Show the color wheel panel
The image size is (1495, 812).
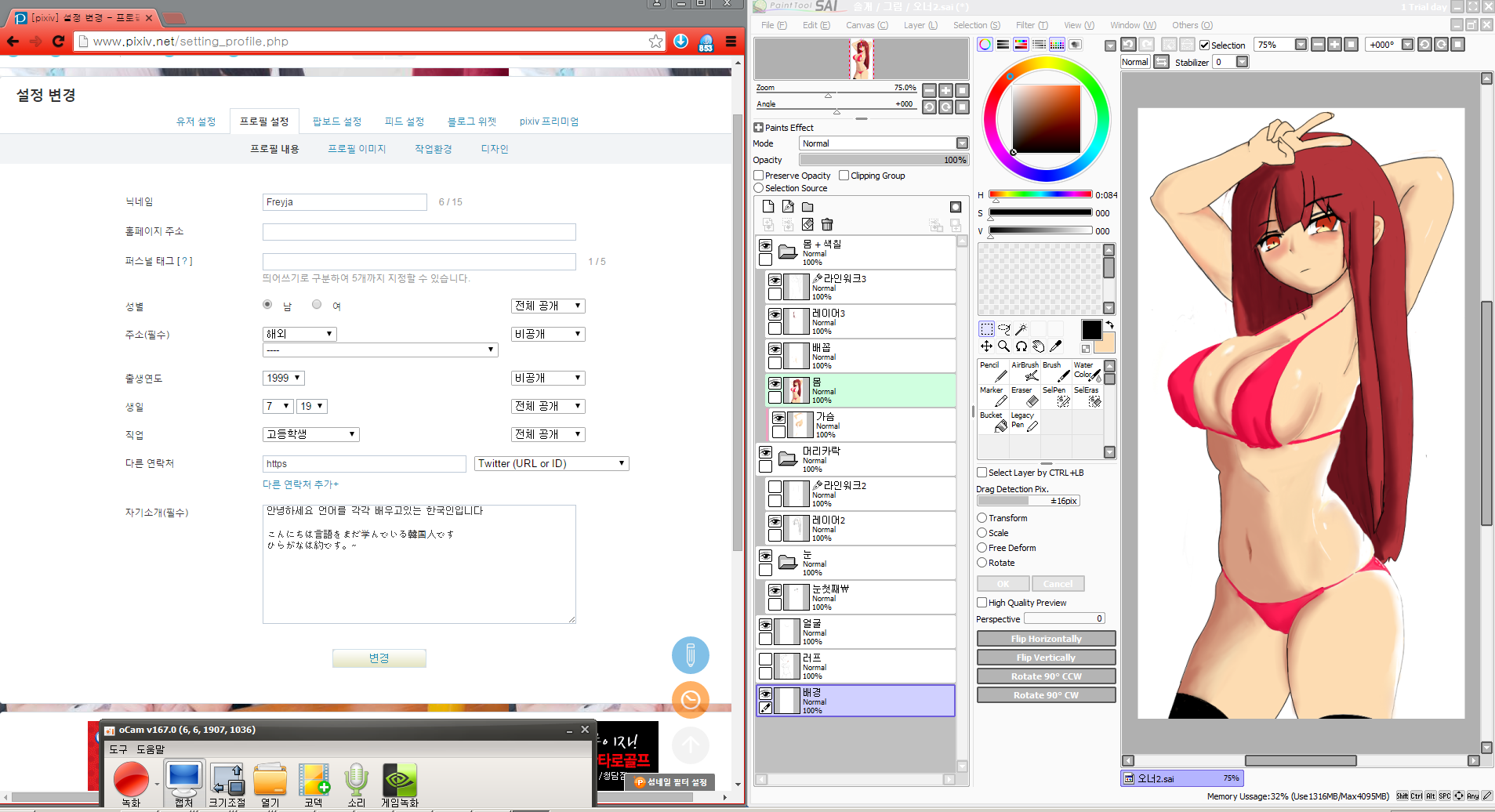[985, 45]
